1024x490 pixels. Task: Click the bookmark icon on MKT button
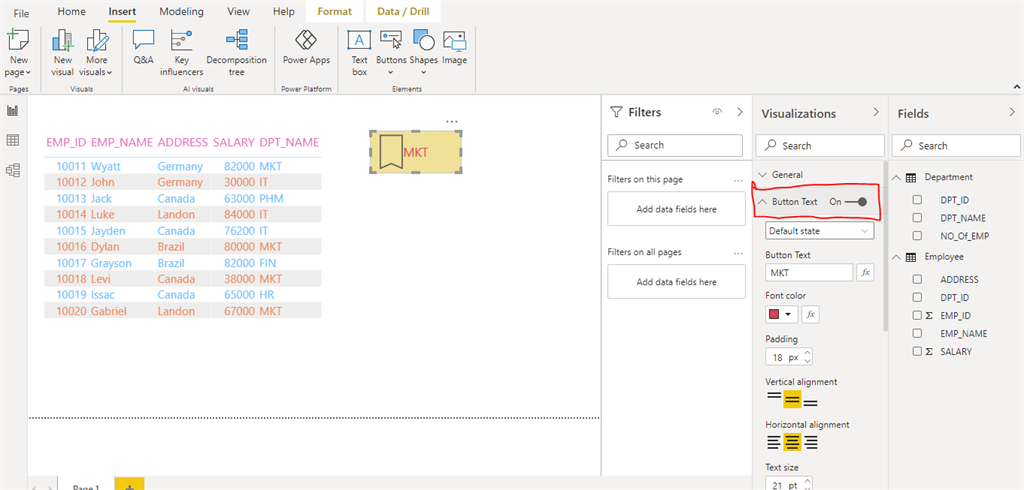click(x=390, y=152)
